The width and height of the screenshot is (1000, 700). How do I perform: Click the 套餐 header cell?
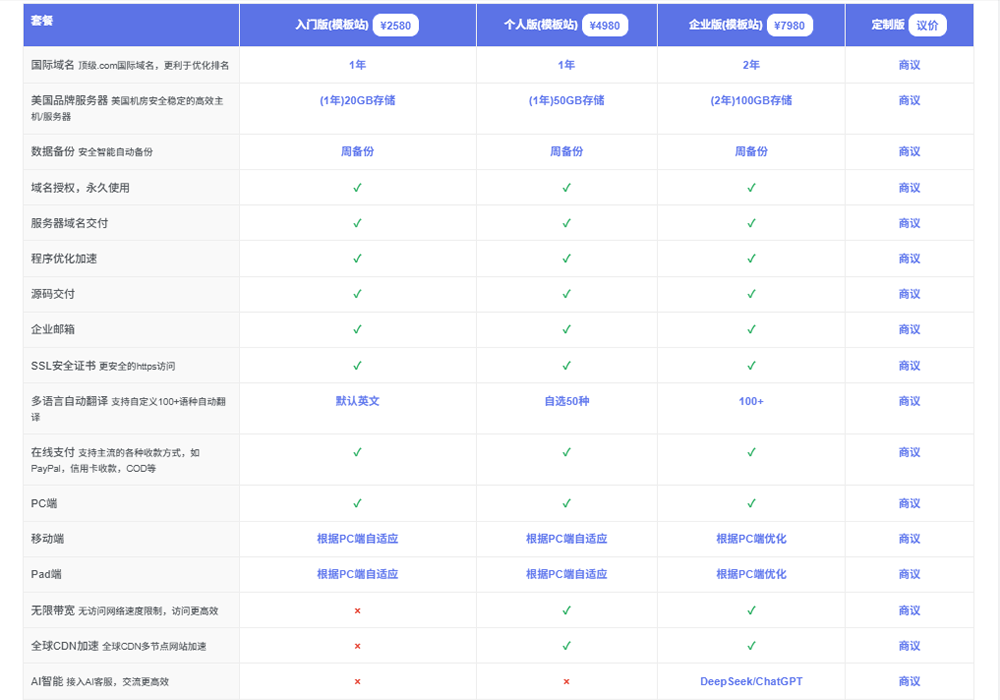[x=131, y=25]
